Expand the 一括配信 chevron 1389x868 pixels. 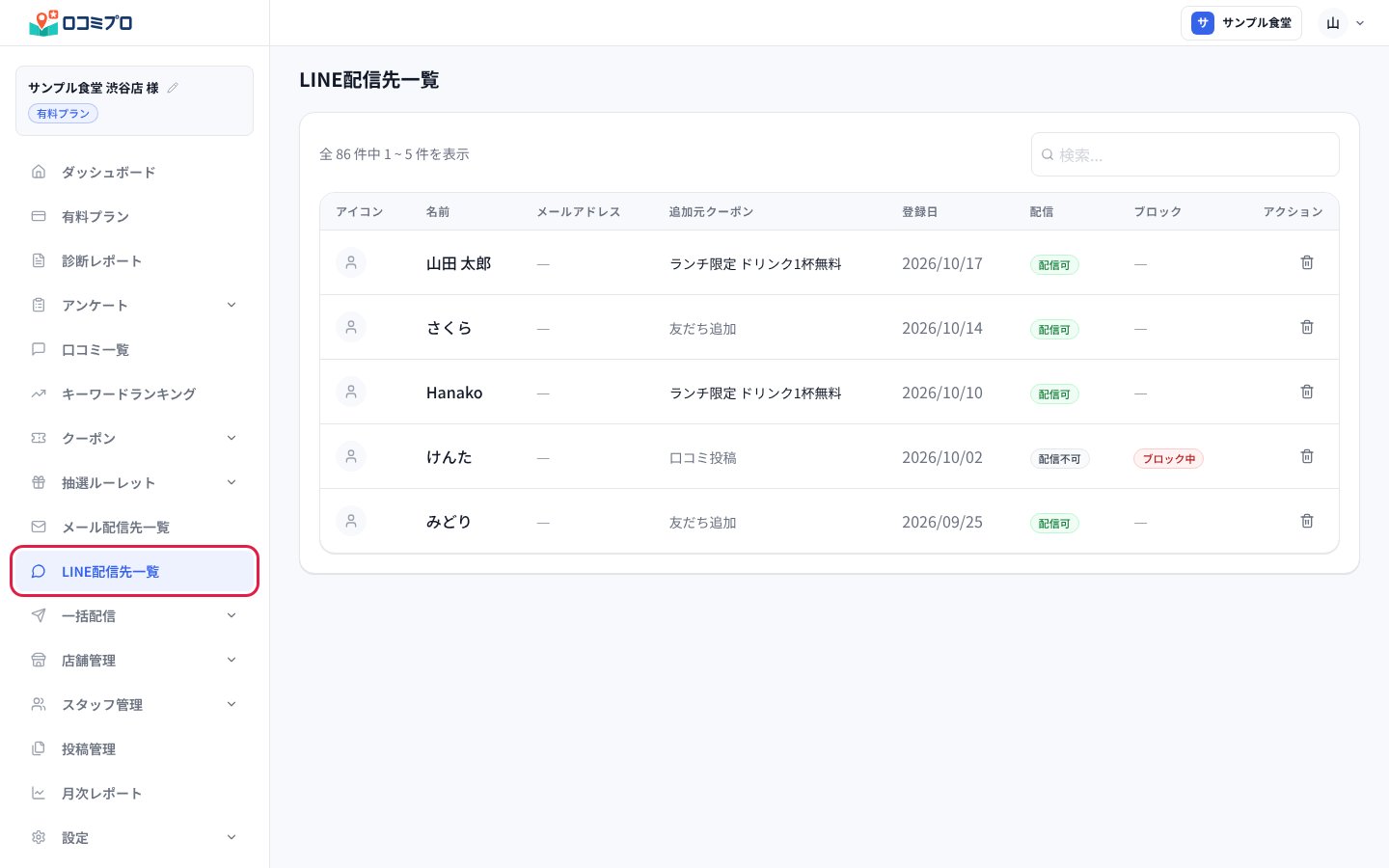point(231,615)
